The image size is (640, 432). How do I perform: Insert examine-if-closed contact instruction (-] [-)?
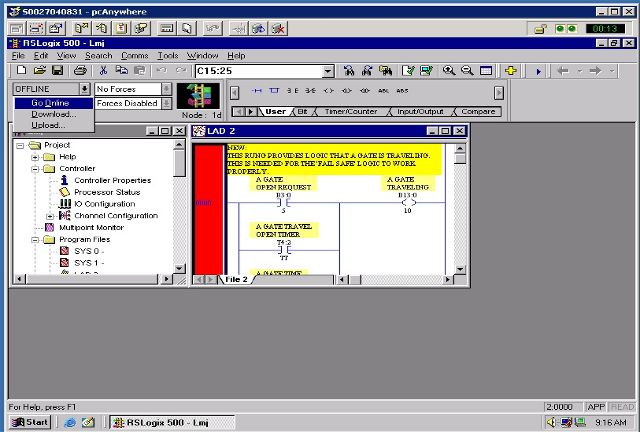(292, 91)
